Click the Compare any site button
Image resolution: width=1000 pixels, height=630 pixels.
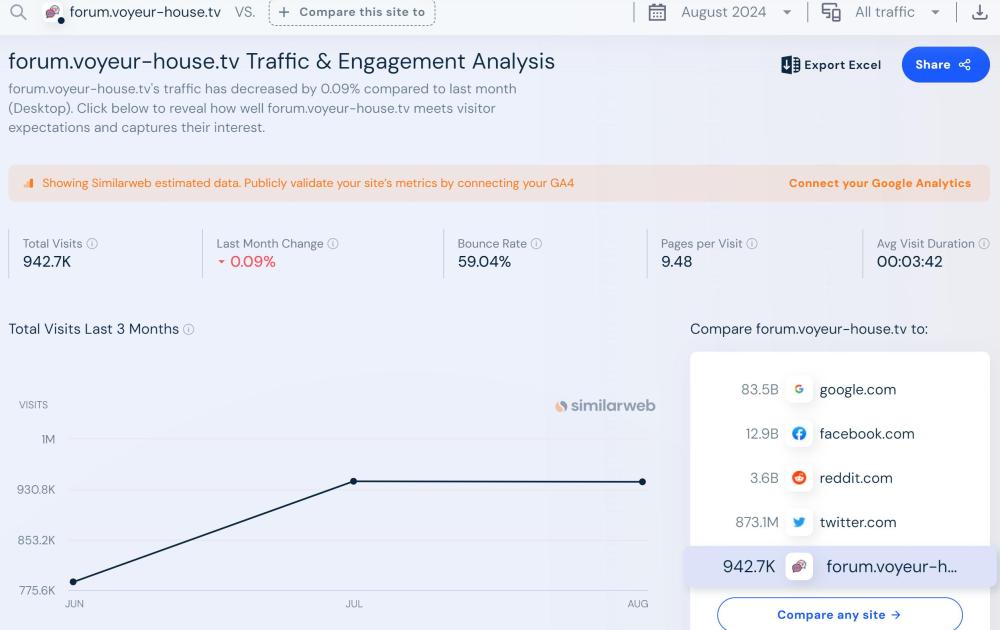[x=839, y=615]
